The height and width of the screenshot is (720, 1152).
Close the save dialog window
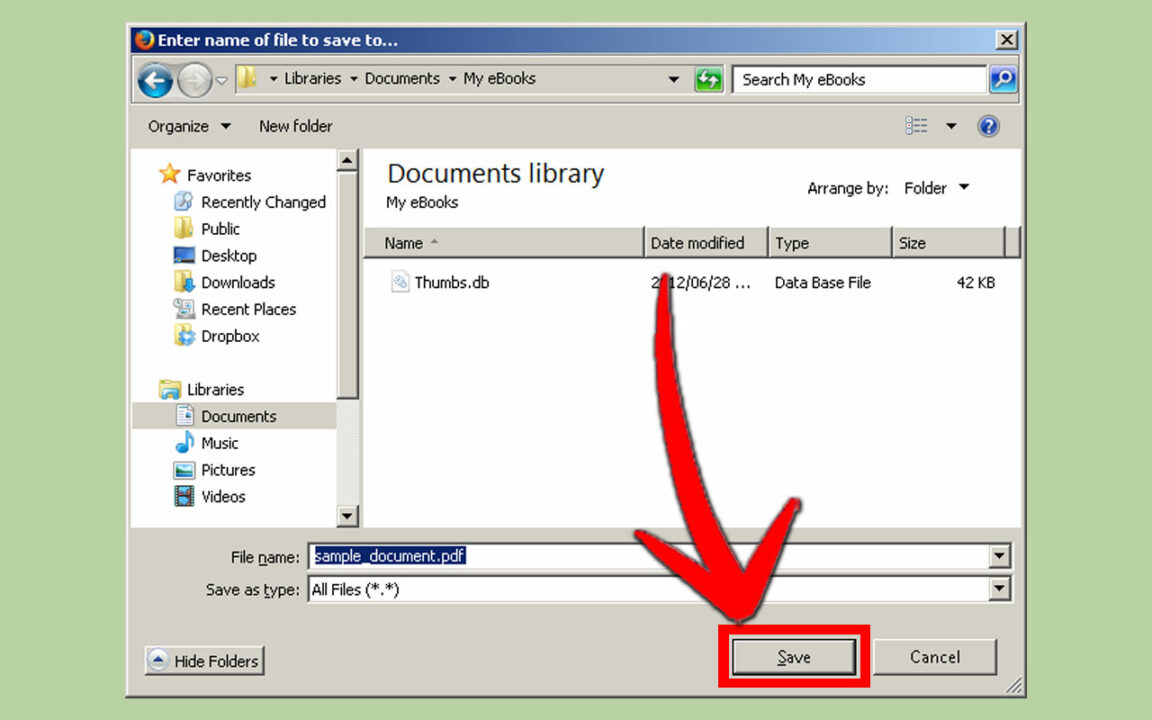[1006, 39]
